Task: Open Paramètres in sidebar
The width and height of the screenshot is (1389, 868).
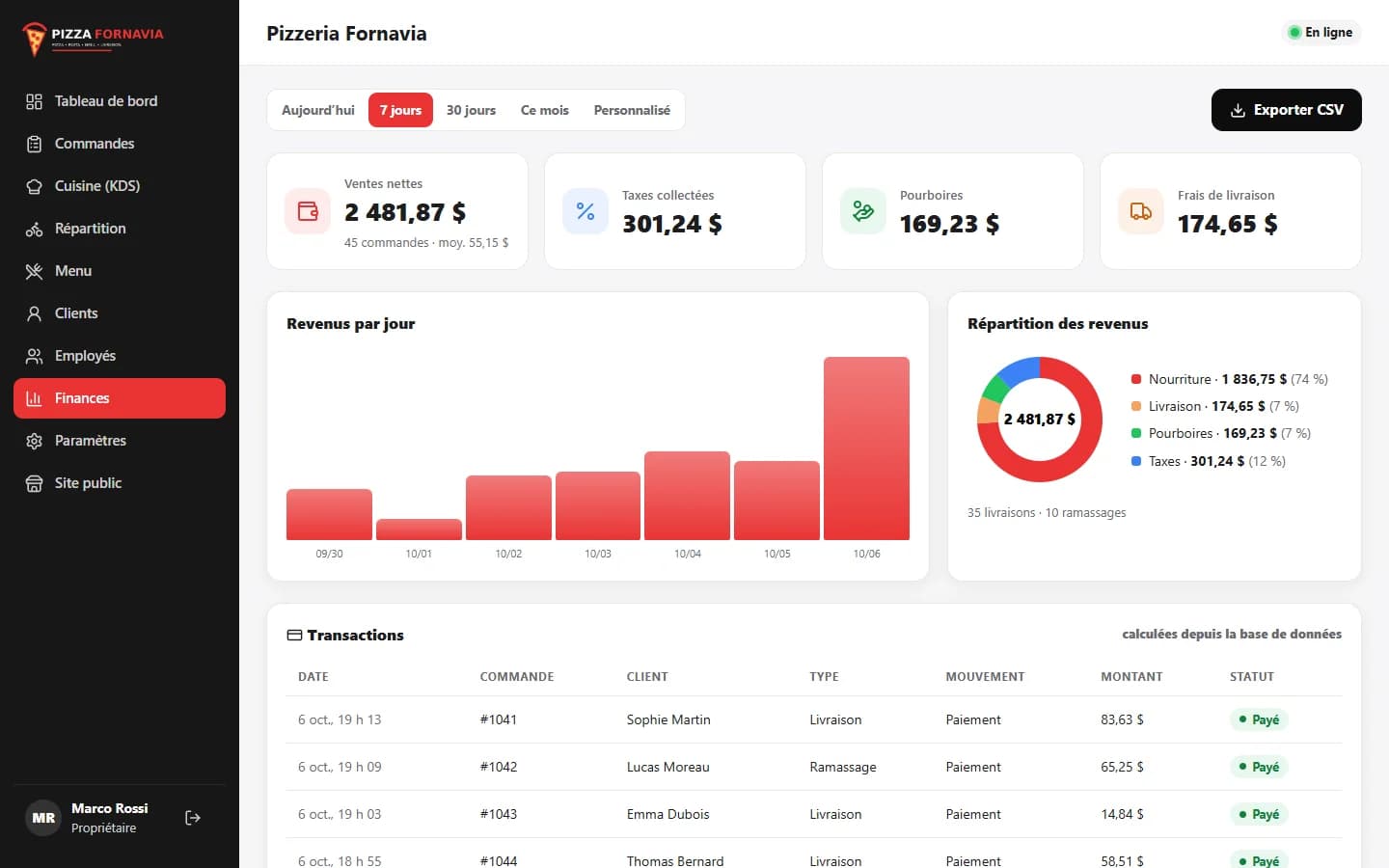Action: coord(120,441)
